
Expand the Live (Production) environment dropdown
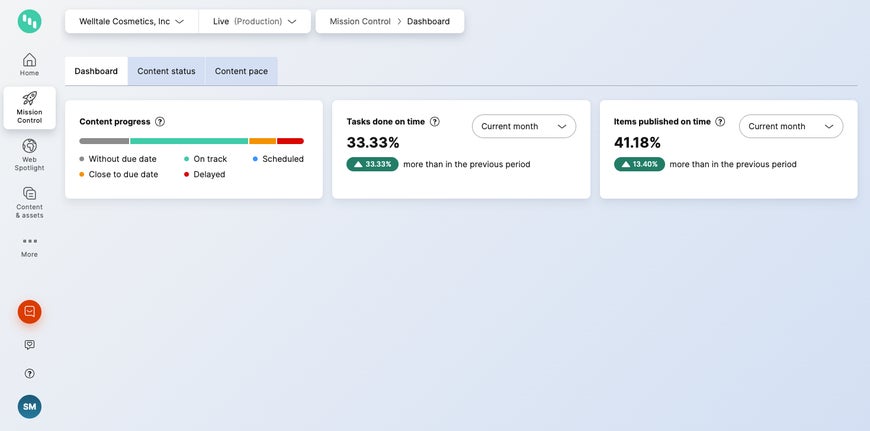pyautogui.click(x=254, y=21)
